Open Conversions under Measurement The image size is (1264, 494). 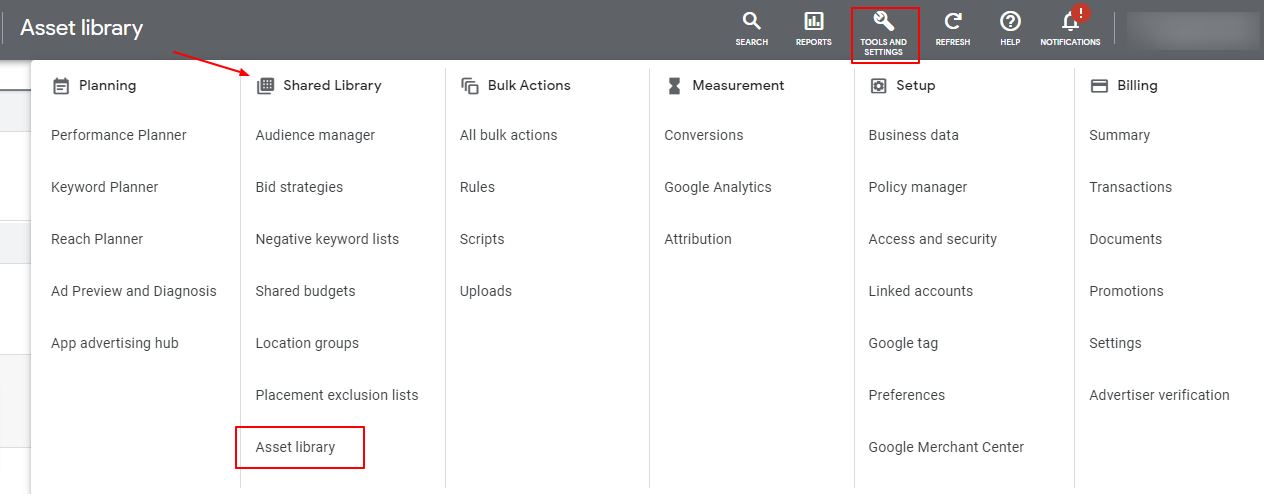pyautogui.click(x=704, y=135)
